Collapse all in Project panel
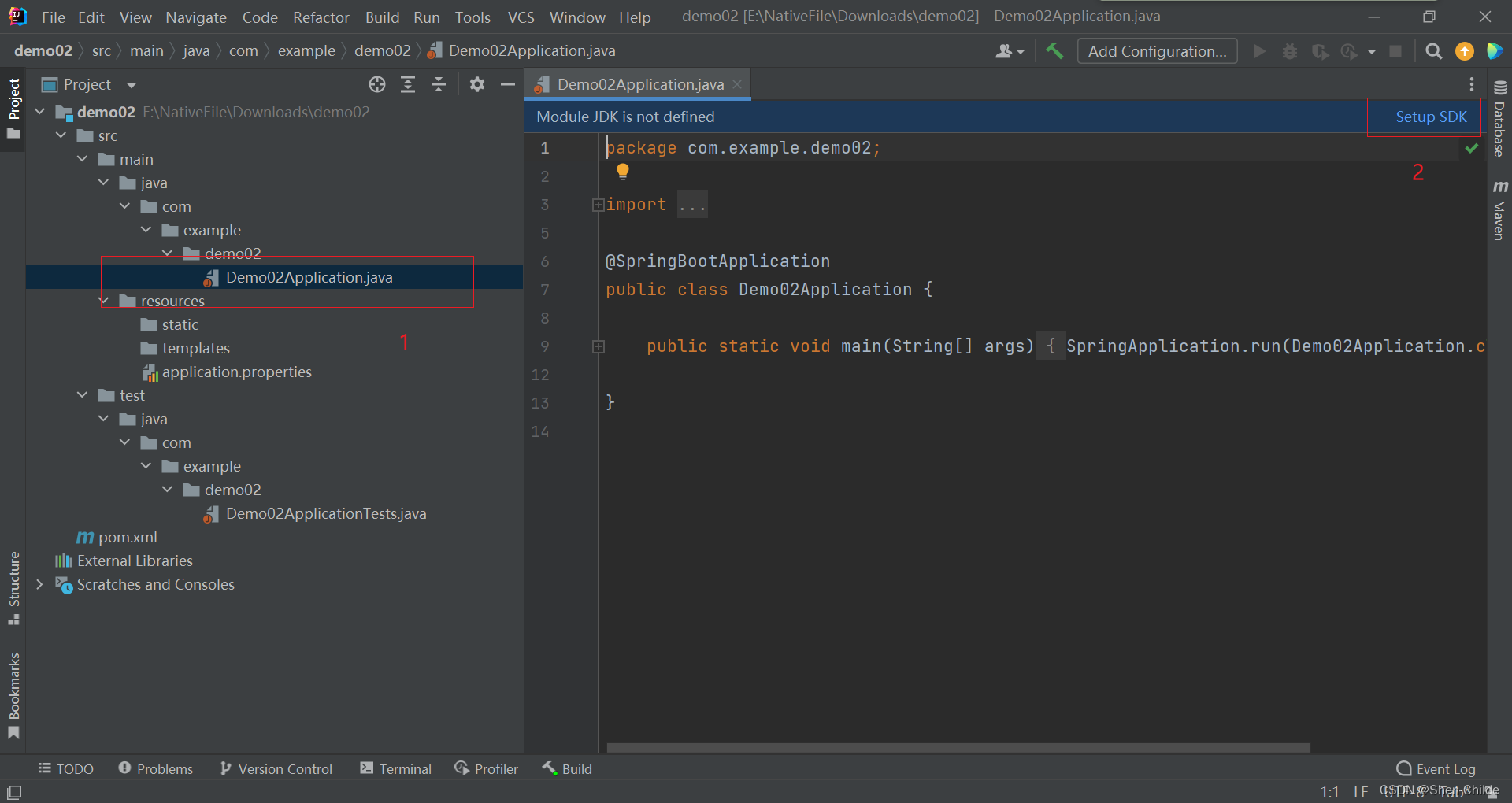Screen dimensions: 1512x803 [x=439, y=84]
